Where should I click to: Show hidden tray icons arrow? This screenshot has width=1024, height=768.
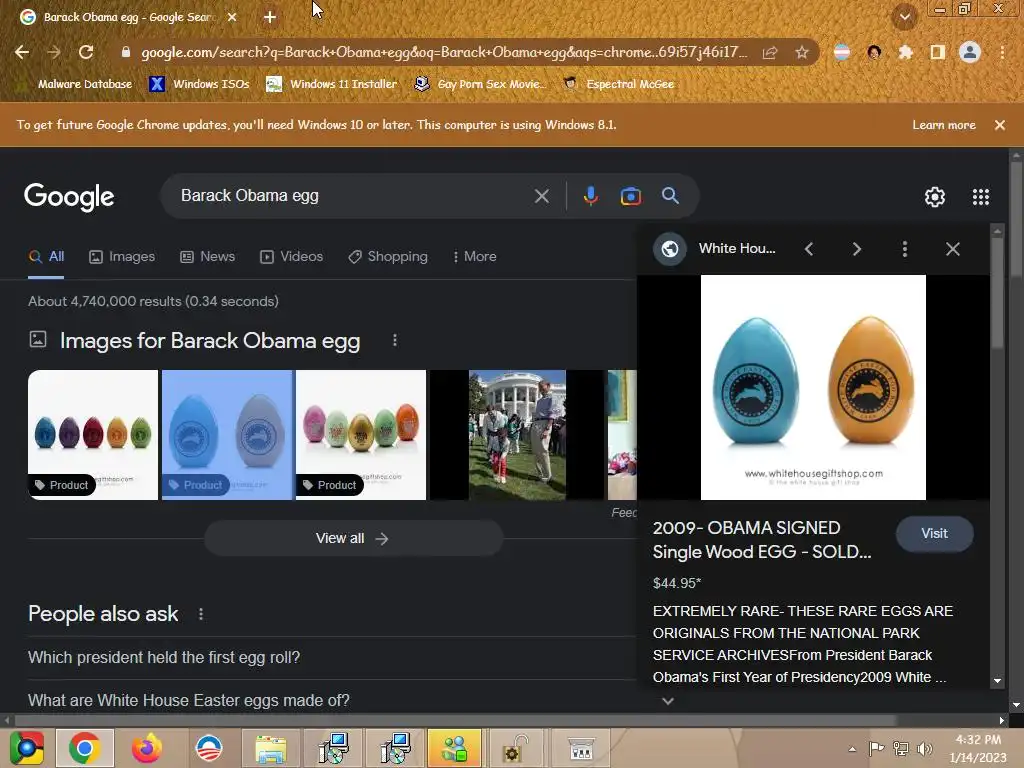point(852,748)
